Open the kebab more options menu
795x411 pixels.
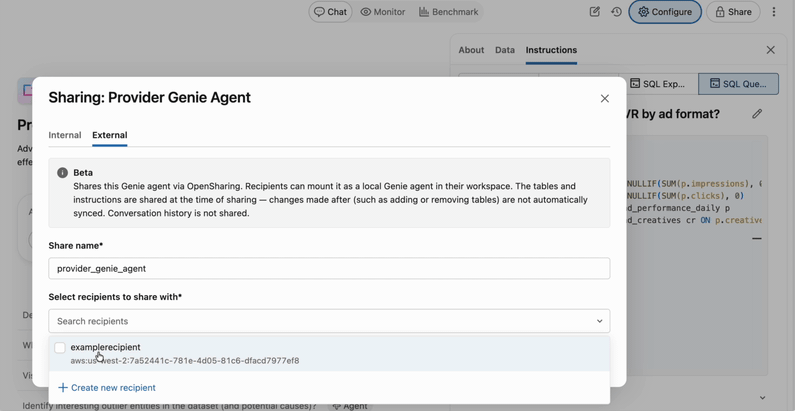coord(774,12)
